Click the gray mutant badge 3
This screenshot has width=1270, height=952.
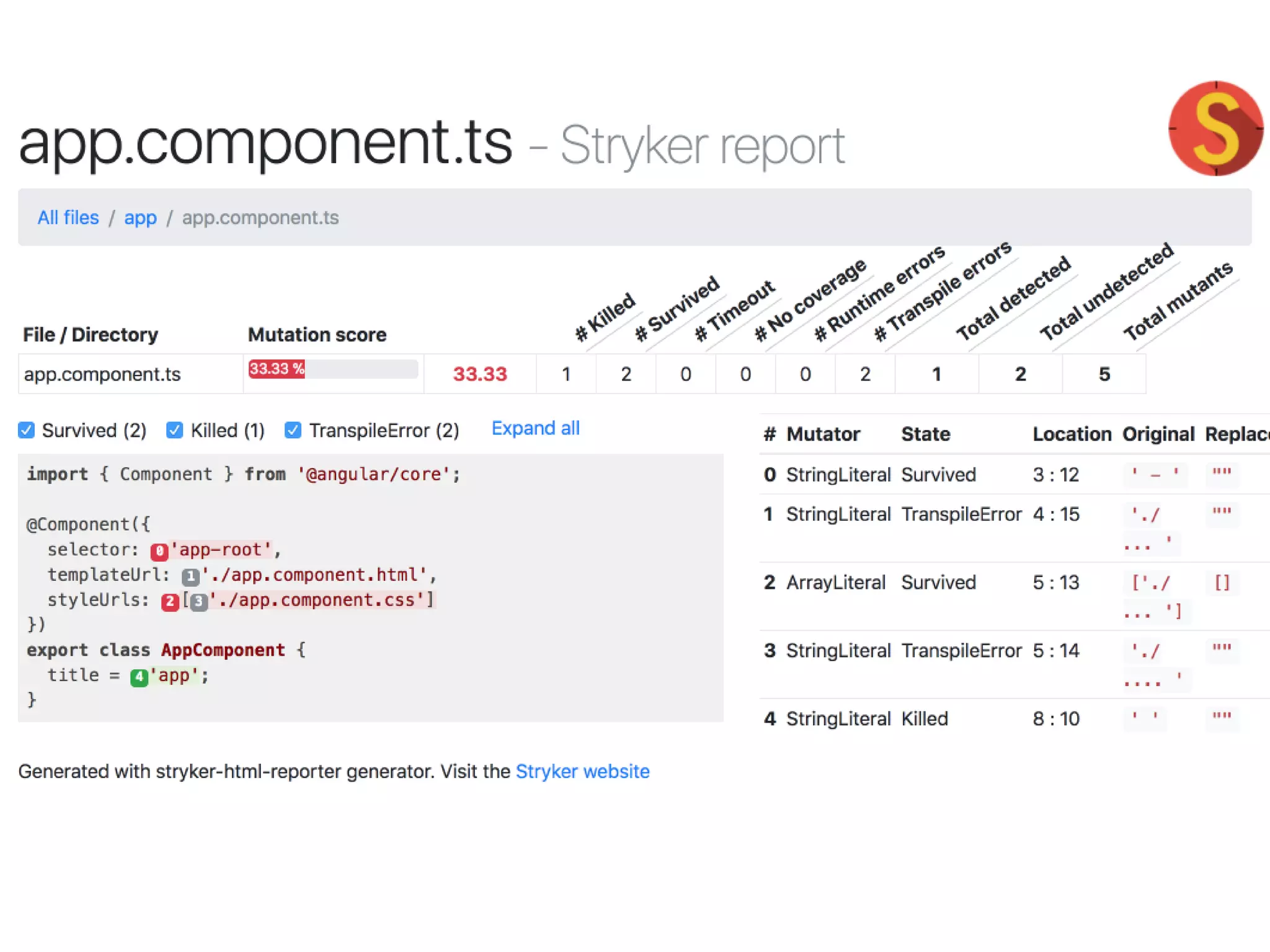coord(198,601)
